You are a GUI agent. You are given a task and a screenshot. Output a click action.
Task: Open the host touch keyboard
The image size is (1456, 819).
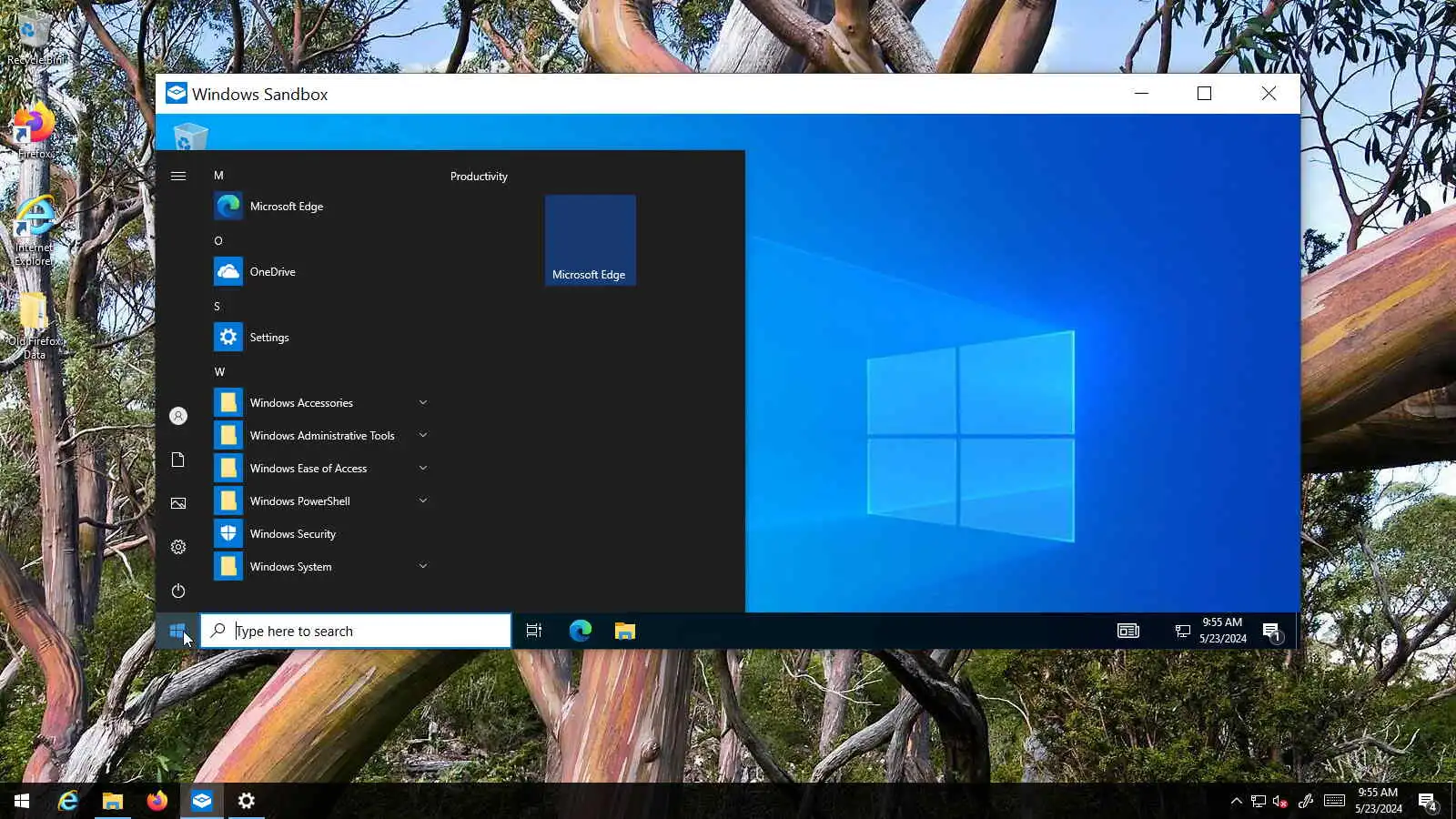click(1334, 801)
